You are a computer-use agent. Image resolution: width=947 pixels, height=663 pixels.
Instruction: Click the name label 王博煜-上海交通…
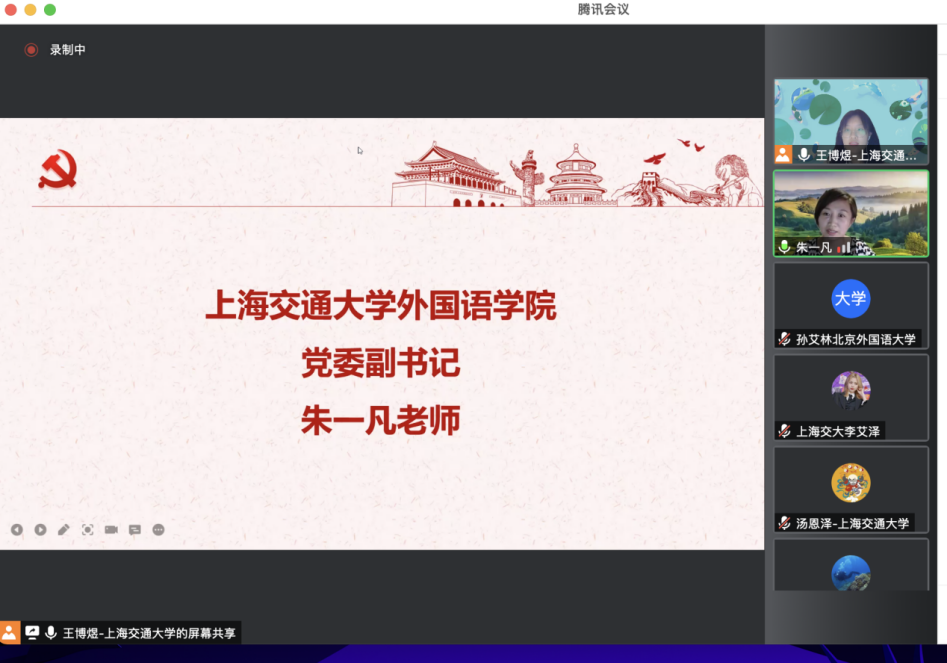coord(866,155)
